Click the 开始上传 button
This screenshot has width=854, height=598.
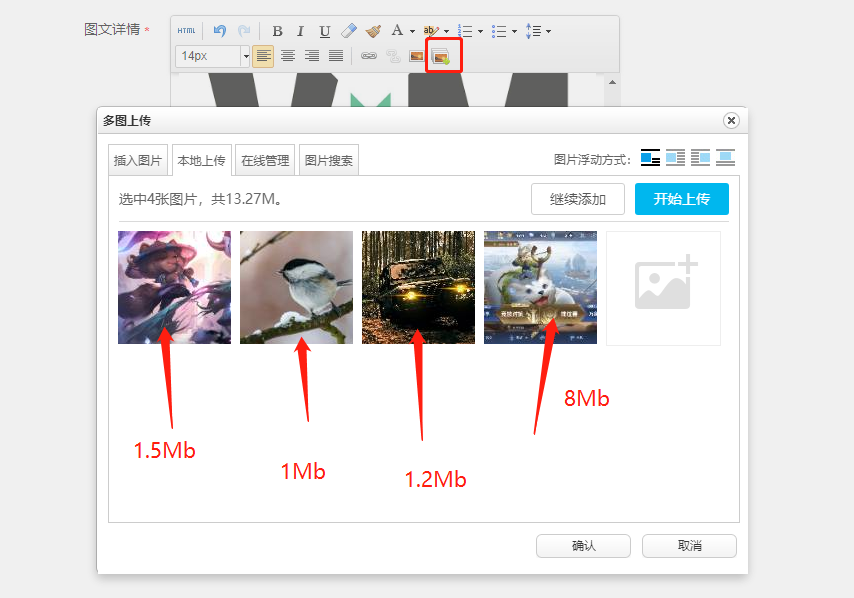point(681,199)
